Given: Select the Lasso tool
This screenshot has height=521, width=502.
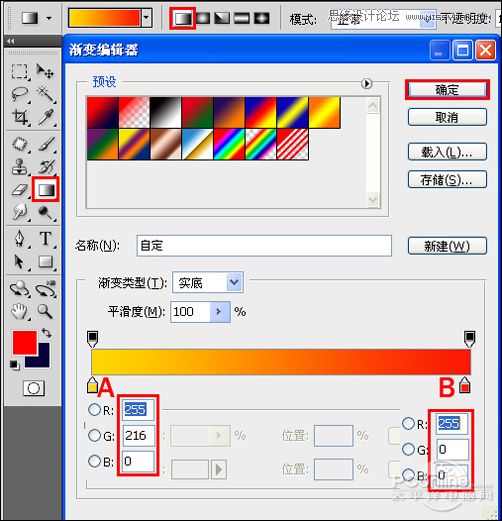Looking at the screenshot, I should 19,94.
